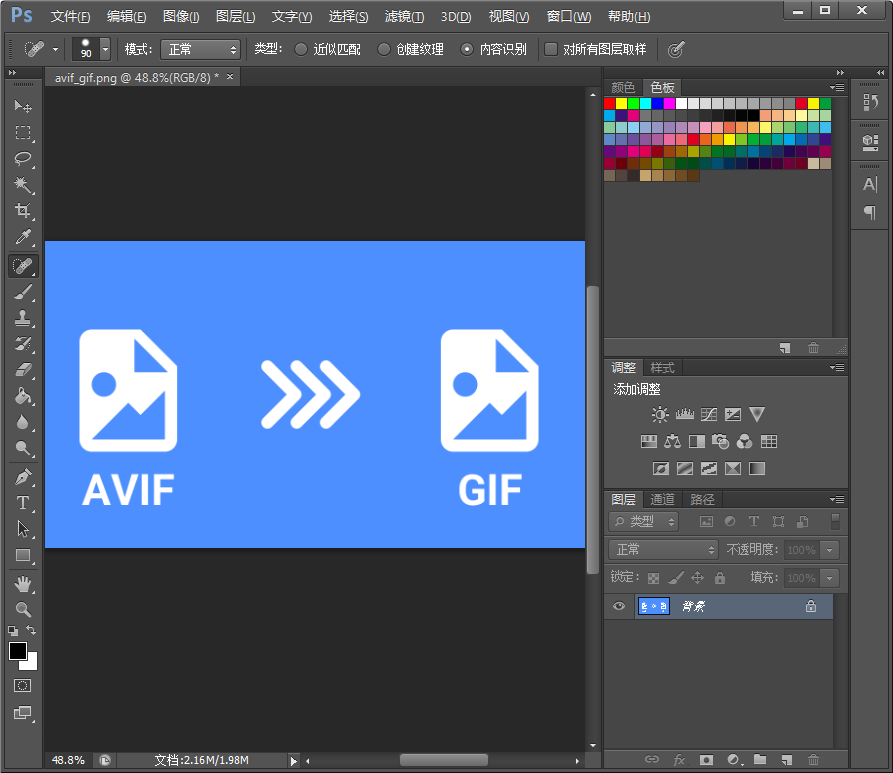Enable 对所有图层取样 checkbox
Image resolution: width=893 pixels, height=773 pixels.
551,49
